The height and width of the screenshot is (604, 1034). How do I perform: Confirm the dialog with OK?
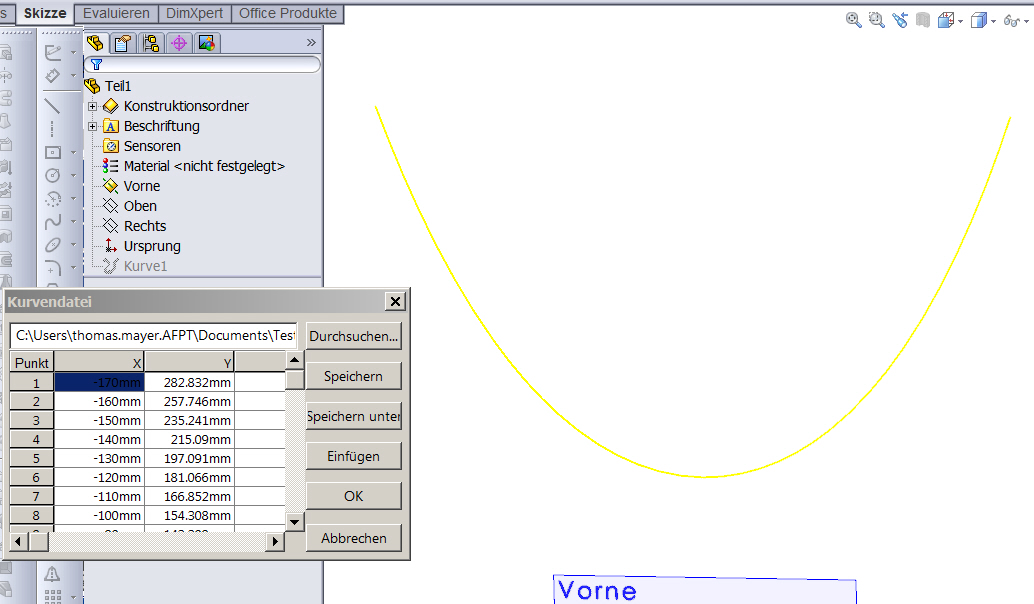click(x=353, y=496)
